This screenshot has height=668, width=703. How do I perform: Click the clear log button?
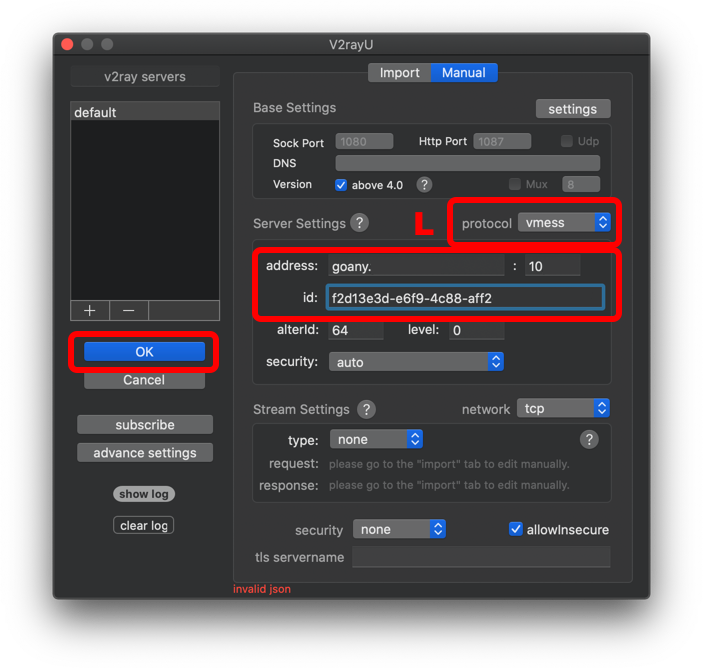[x=144, y=525]
